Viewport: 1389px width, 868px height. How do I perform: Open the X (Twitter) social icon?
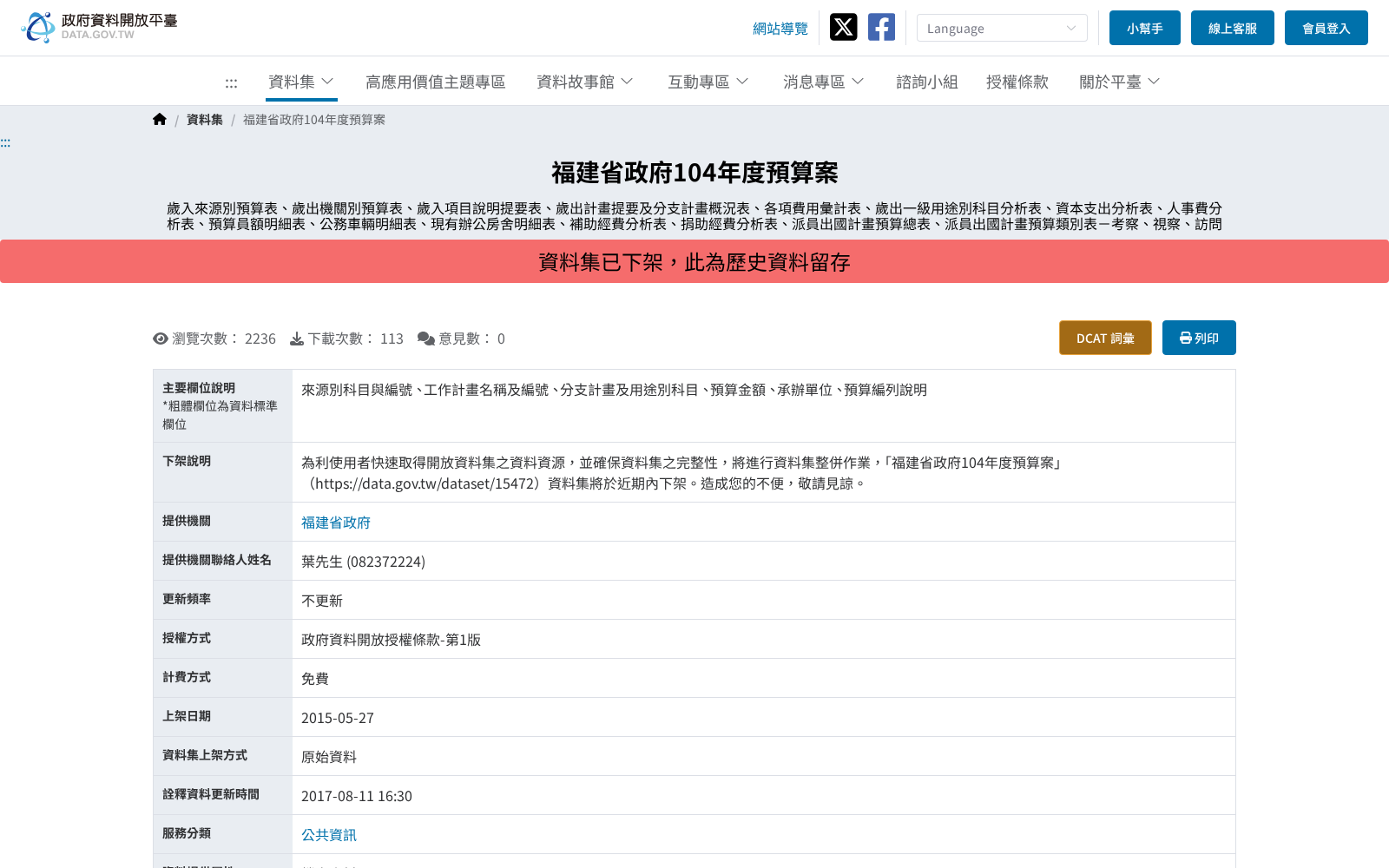(x=843, y=28)
